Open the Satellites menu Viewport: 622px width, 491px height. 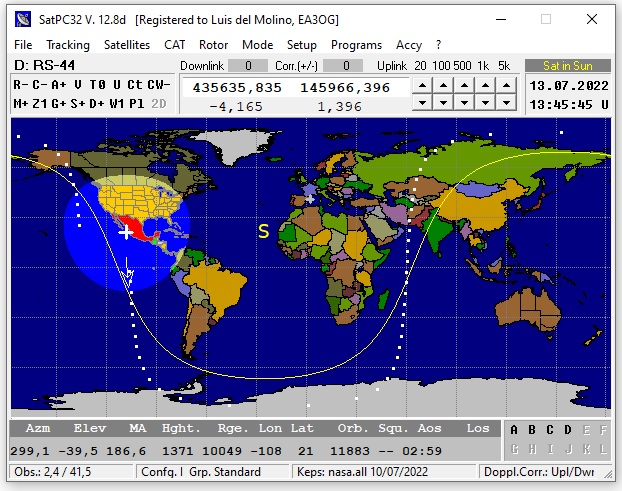(127, 45)
